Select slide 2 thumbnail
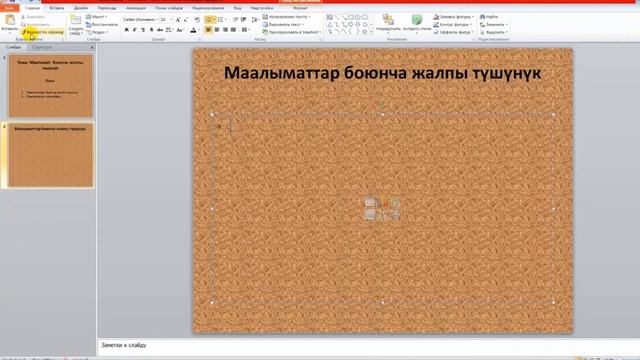Image resolution: width=640 pixels, height=360 pixels. [x=51, y=155]
